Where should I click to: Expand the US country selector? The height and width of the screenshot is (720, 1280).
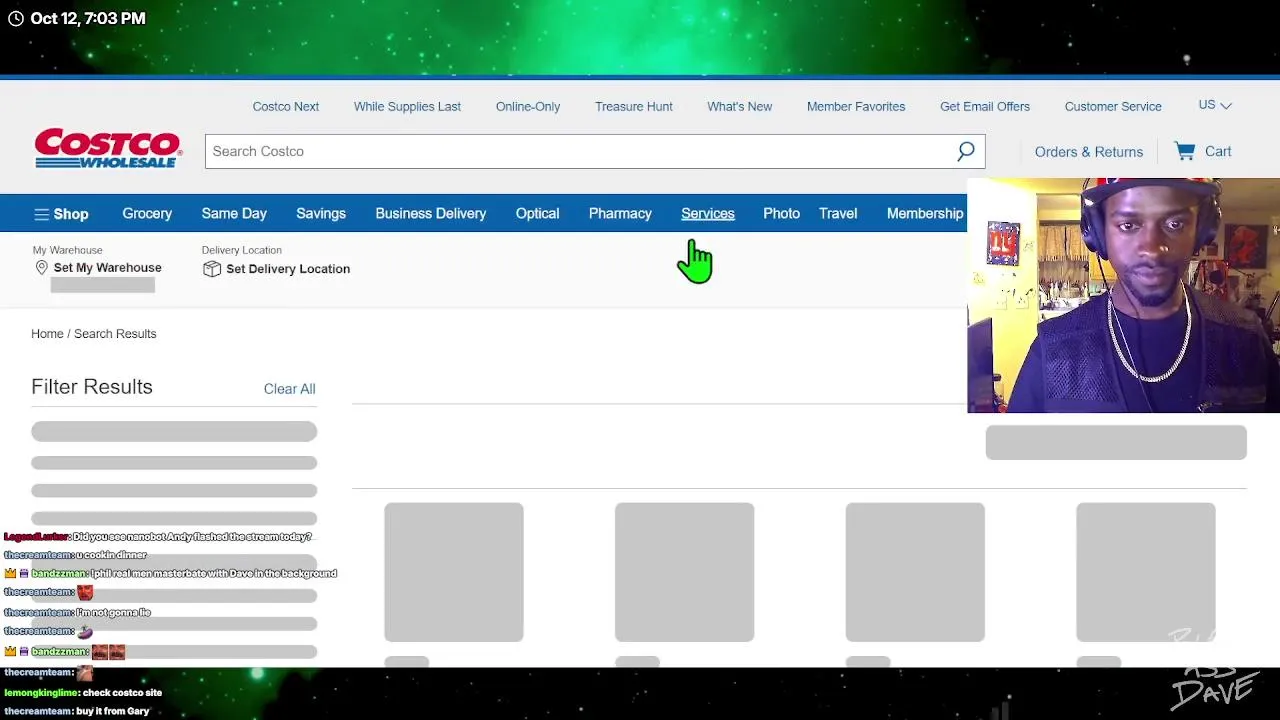1215,105
